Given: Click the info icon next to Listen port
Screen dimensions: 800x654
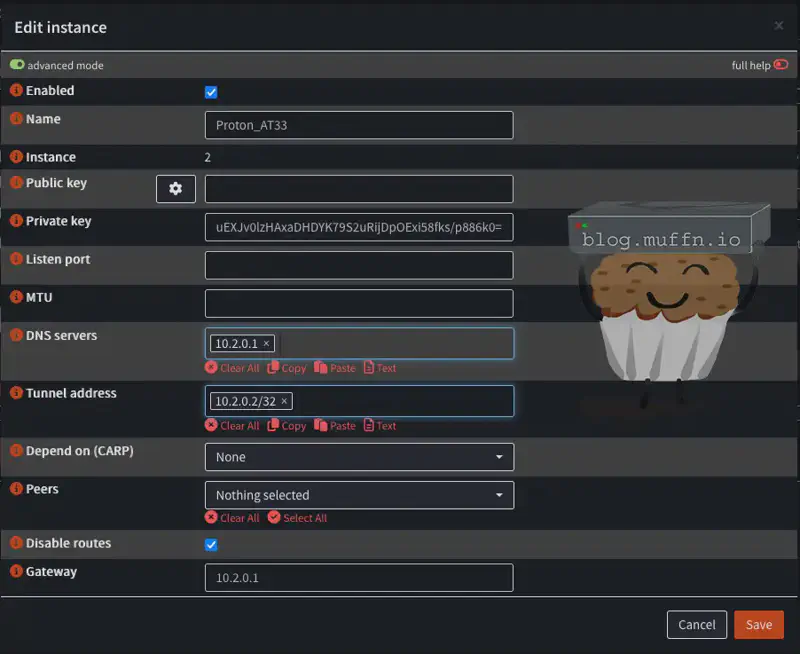Looking at the screenshot, I should click(16, 259).
